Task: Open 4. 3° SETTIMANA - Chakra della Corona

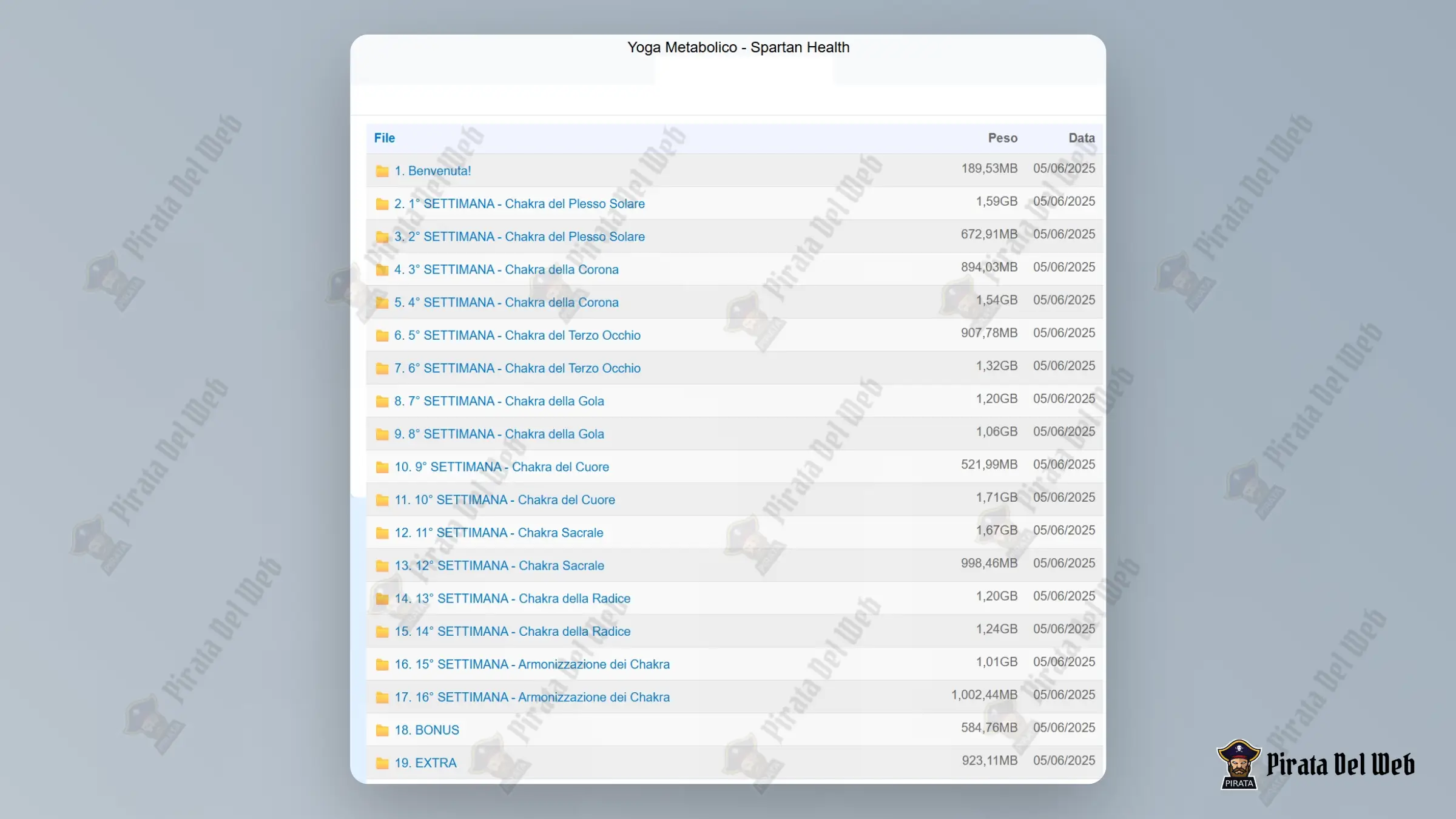Action: pyautogui.click(x=507, y=269)
